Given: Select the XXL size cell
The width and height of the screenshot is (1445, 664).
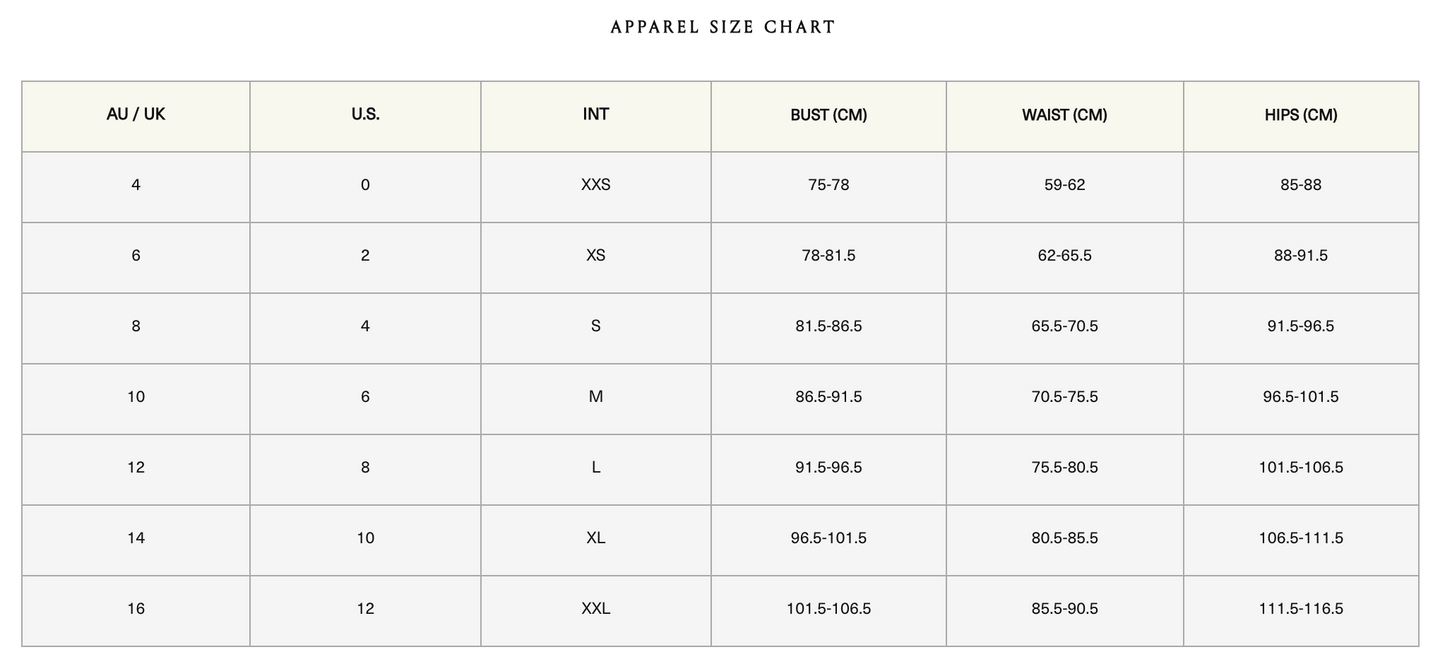Looking at the screenshot, I should [x=596, y=609].
